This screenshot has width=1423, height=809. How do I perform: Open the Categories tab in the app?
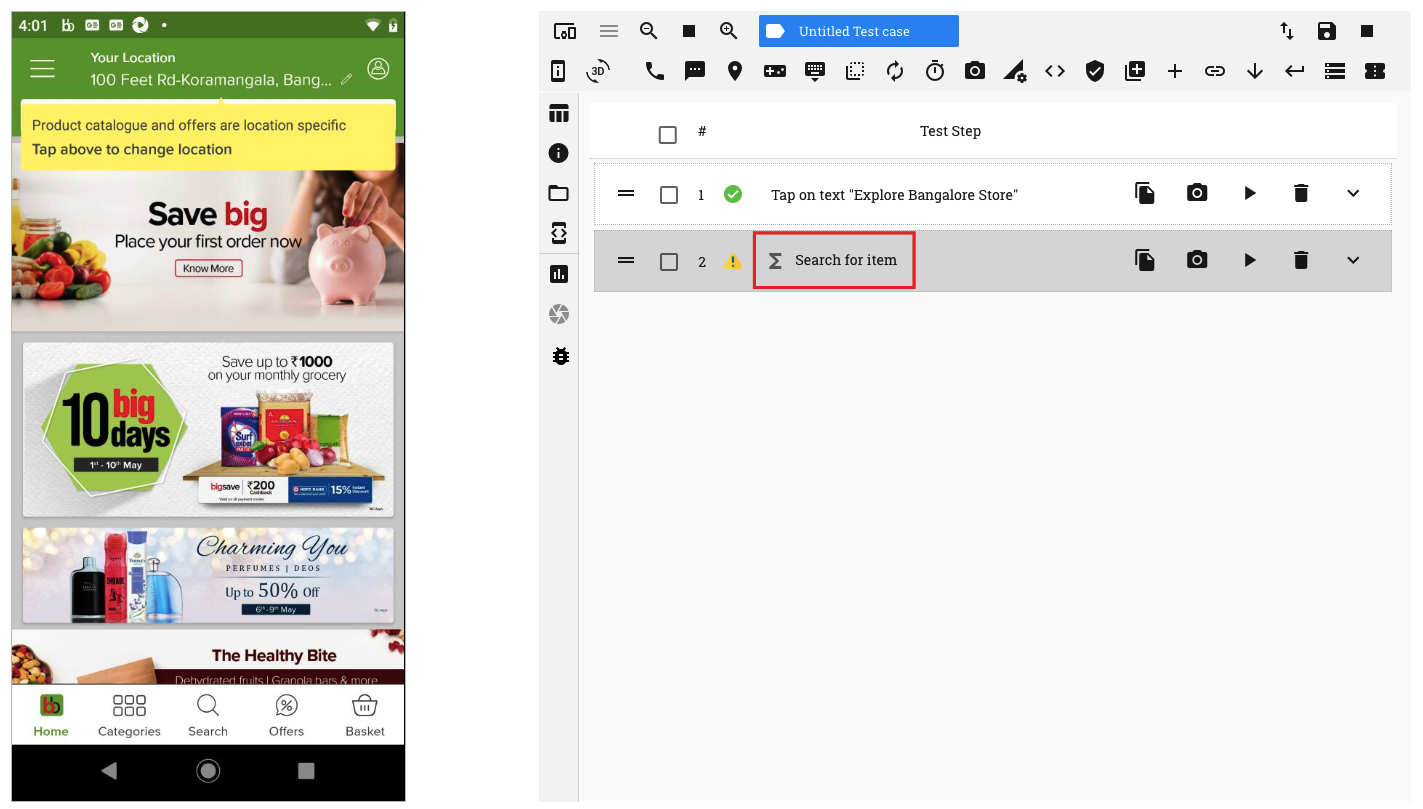[x=129, y=715]
